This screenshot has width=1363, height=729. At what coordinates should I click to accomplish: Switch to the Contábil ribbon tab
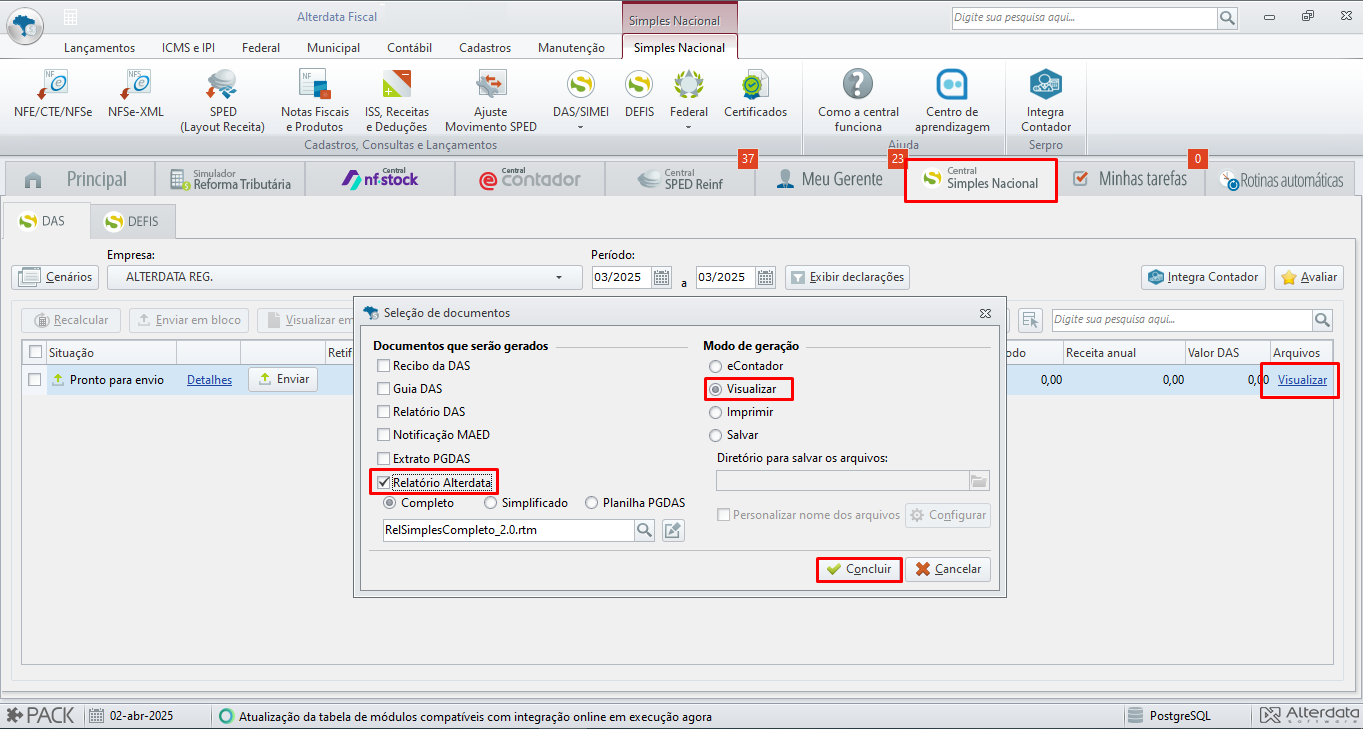point(409,48)
